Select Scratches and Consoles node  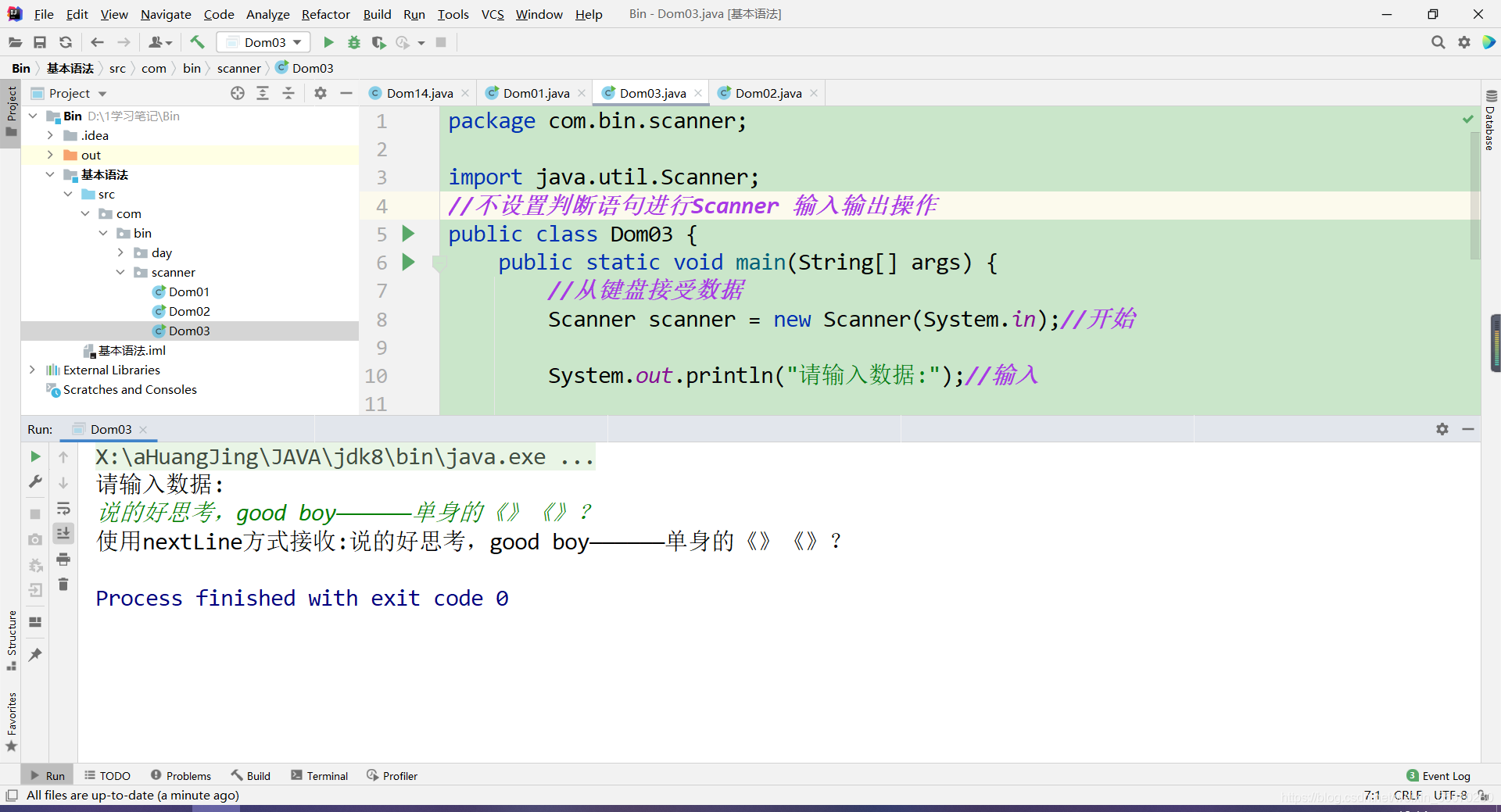click(130, 389)
